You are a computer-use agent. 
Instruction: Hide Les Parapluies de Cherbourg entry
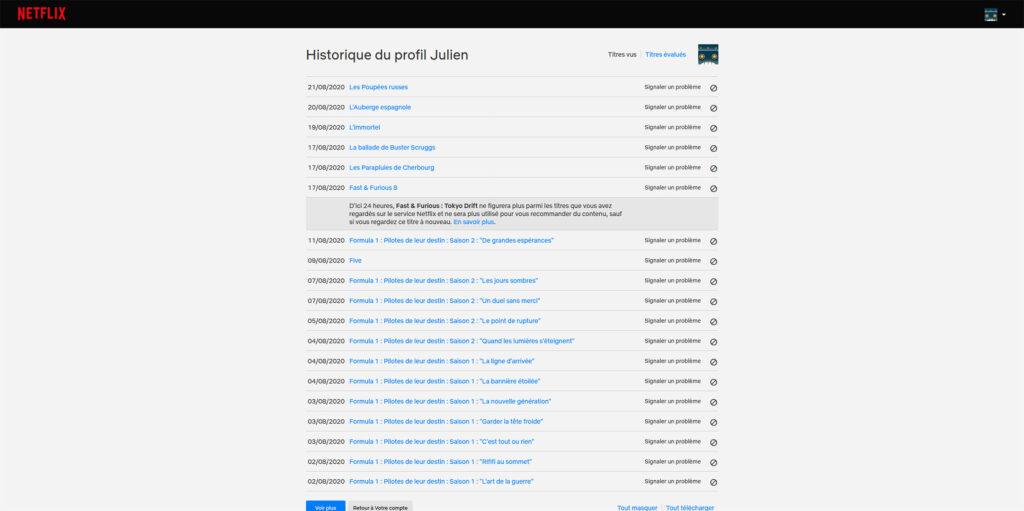point(713,168)
